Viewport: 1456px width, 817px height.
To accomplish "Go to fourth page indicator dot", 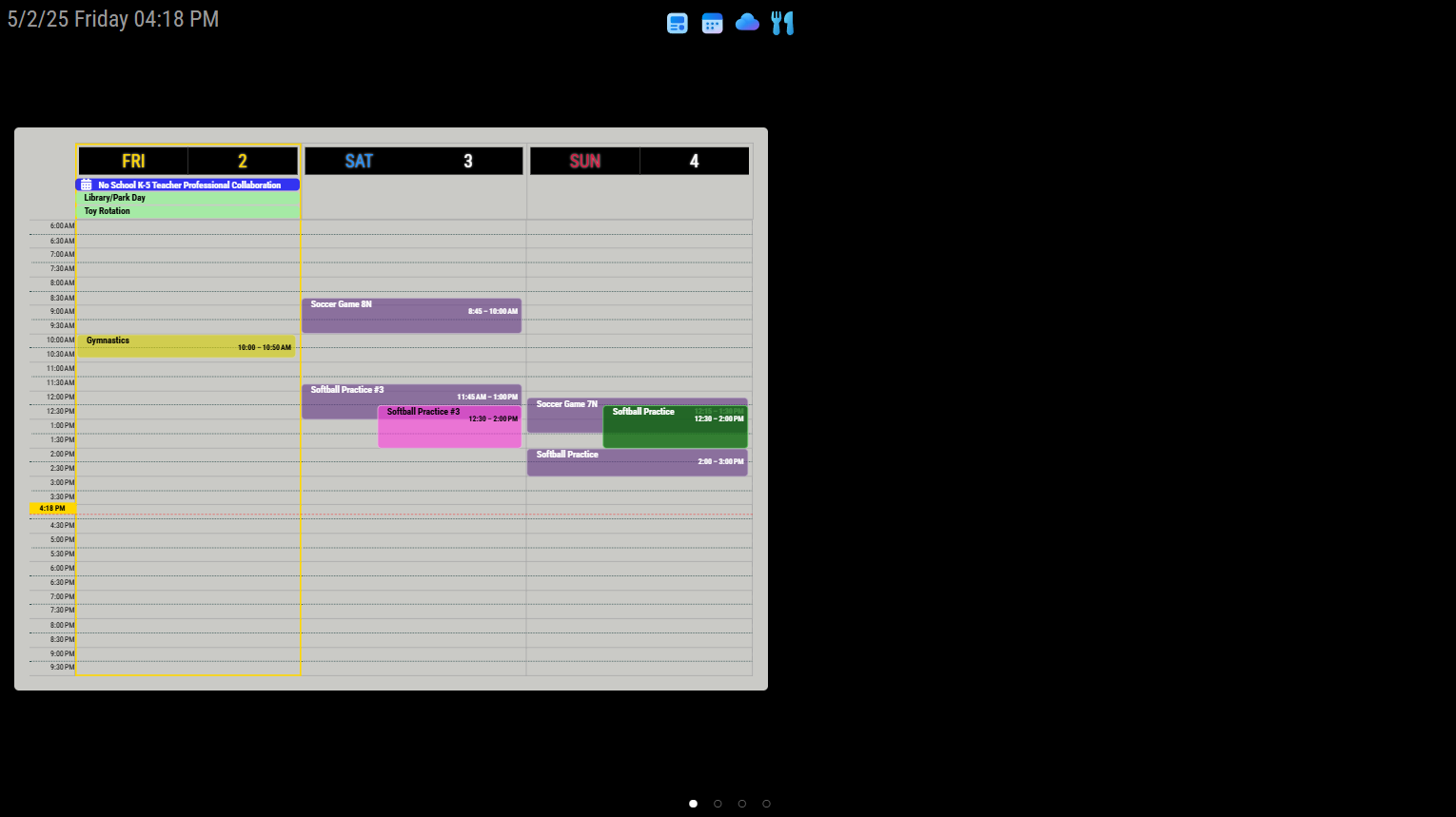I will (x=766, y=804).
